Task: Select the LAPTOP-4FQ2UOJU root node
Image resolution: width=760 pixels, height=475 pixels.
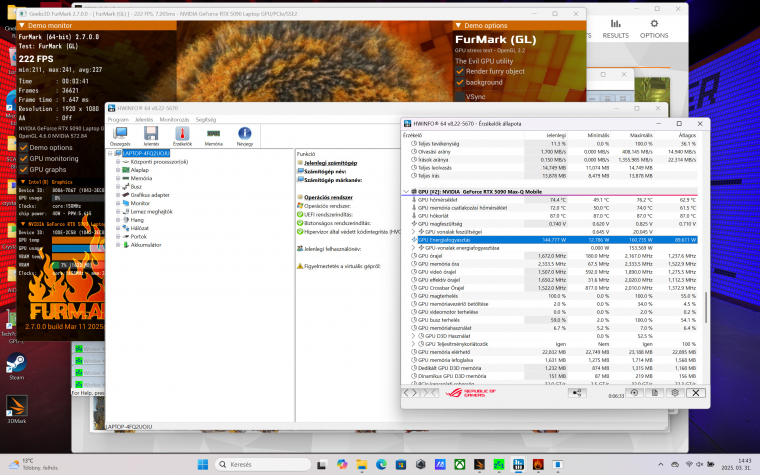Action: point(146,153)
